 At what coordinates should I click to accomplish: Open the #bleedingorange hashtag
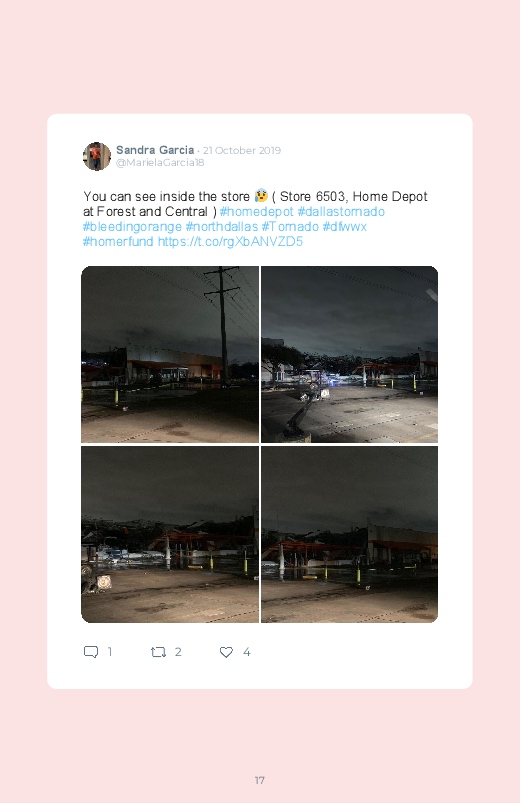(x=132, y=226)
